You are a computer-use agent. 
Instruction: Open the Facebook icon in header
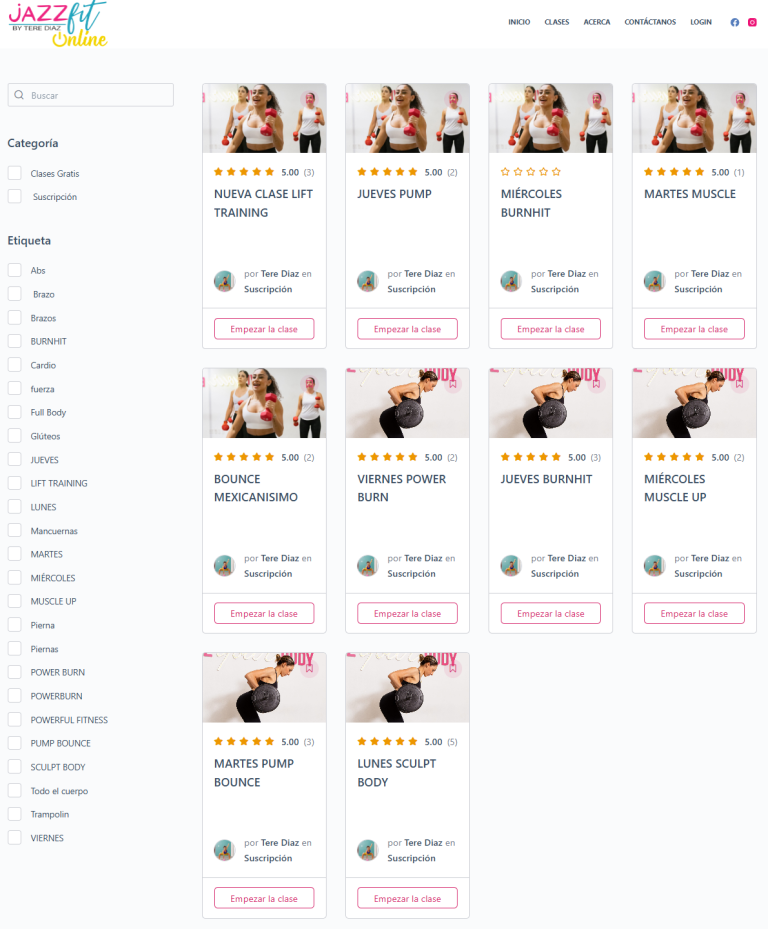point(735,23)
